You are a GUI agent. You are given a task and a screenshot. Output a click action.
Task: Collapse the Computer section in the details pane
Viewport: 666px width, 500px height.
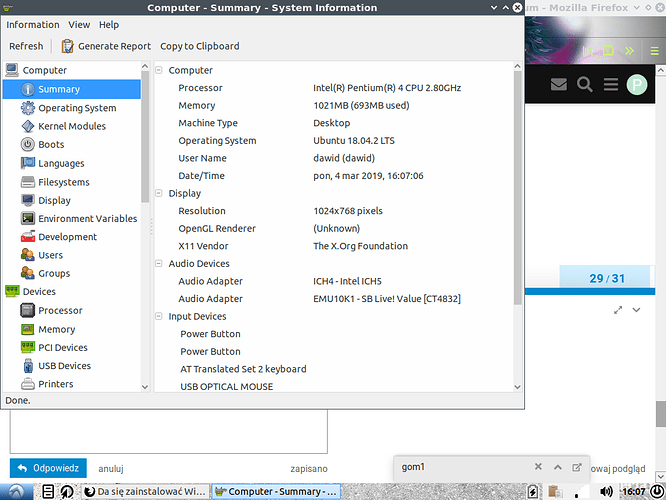(x=159, y=70)
